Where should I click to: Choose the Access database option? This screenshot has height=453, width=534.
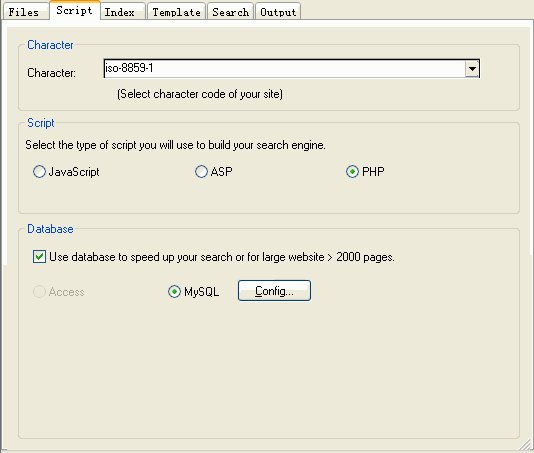(x=59, y=292)
